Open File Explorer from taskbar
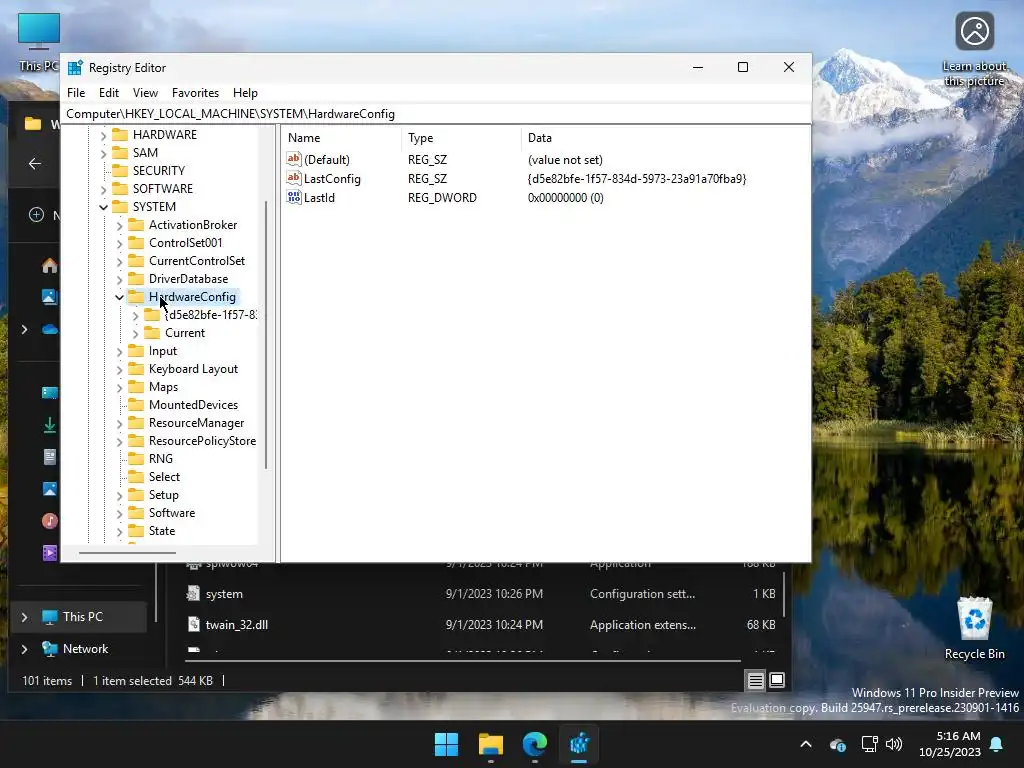 (x=490, y=744)
